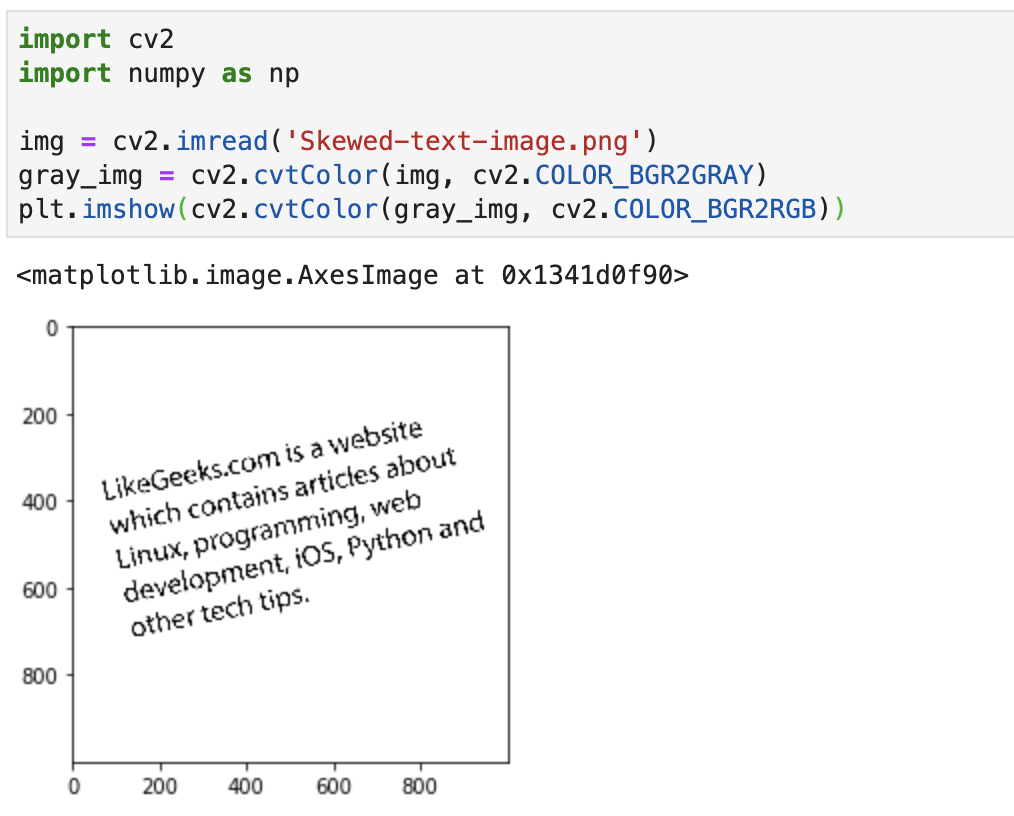The width and height of the screenshot is (1014, 816).
Task: Click the x-axis tick label 800
Action: (419, 786)
